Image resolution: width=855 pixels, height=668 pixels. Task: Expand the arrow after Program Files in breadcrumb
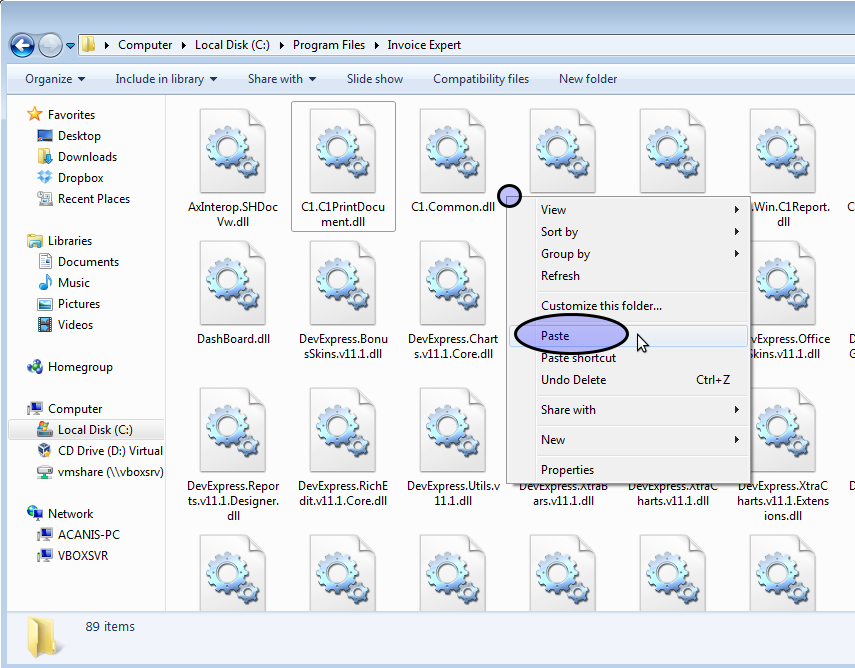376,45
